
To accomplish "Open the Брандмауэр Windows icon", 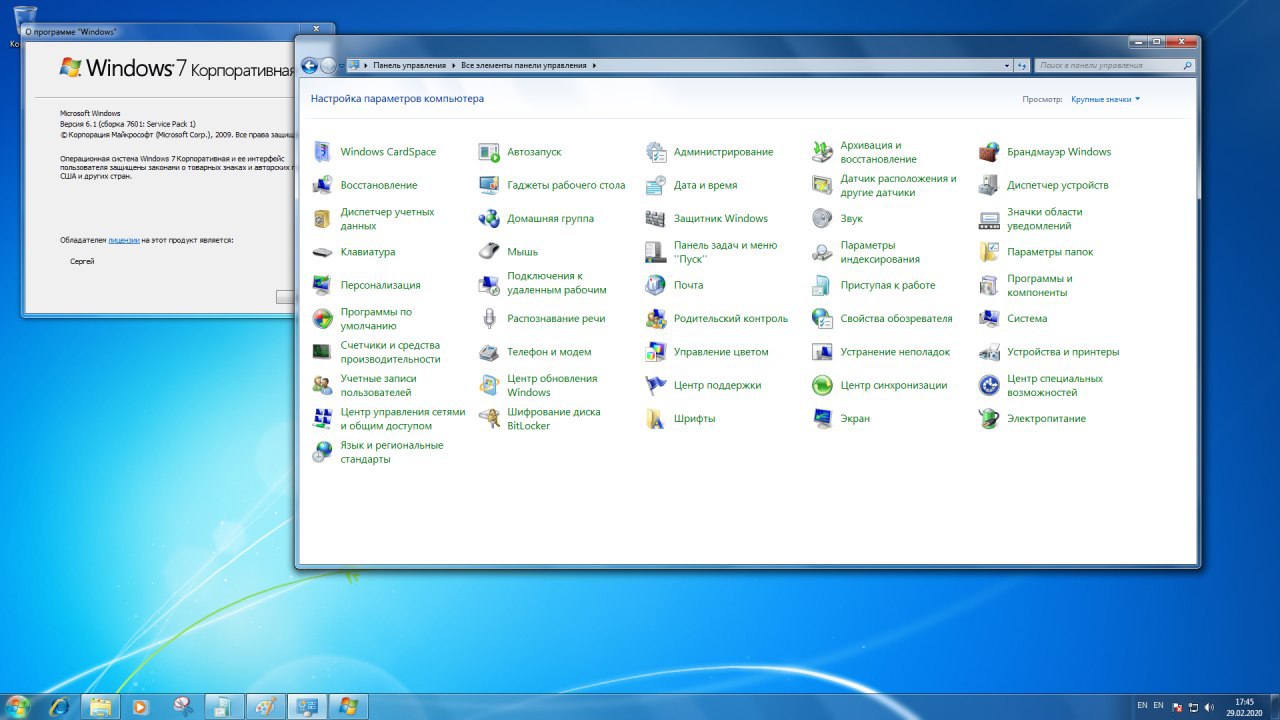I will click(x=989, y=152).
